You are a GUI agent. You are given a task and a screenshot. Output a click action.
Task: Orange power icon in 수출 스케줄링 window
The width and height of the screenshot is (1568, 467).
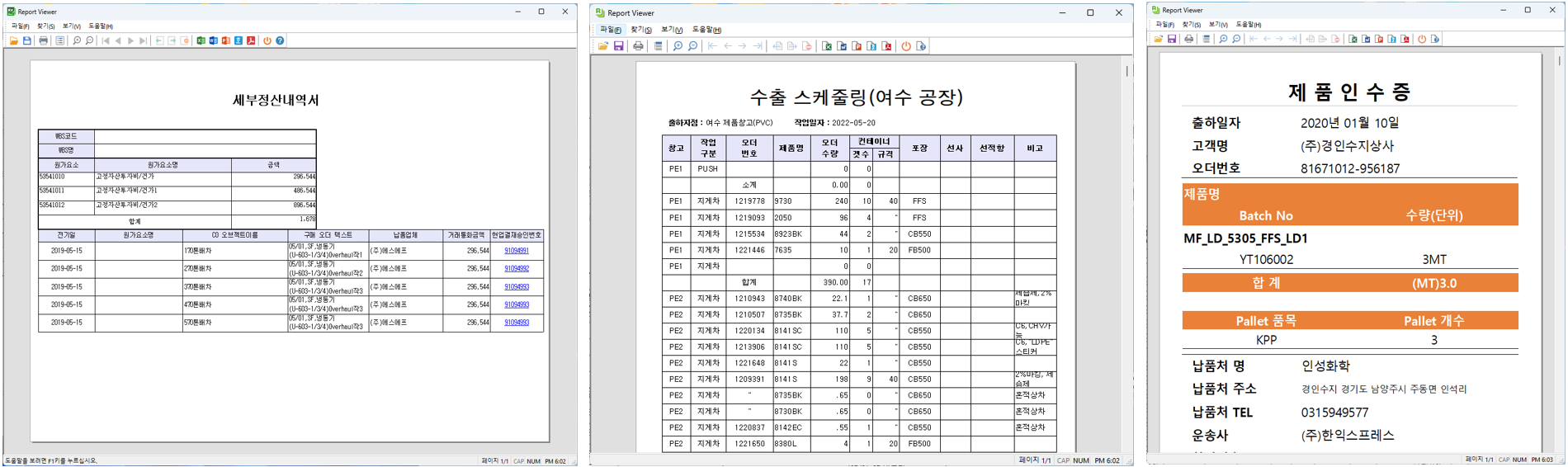(906, 46)
